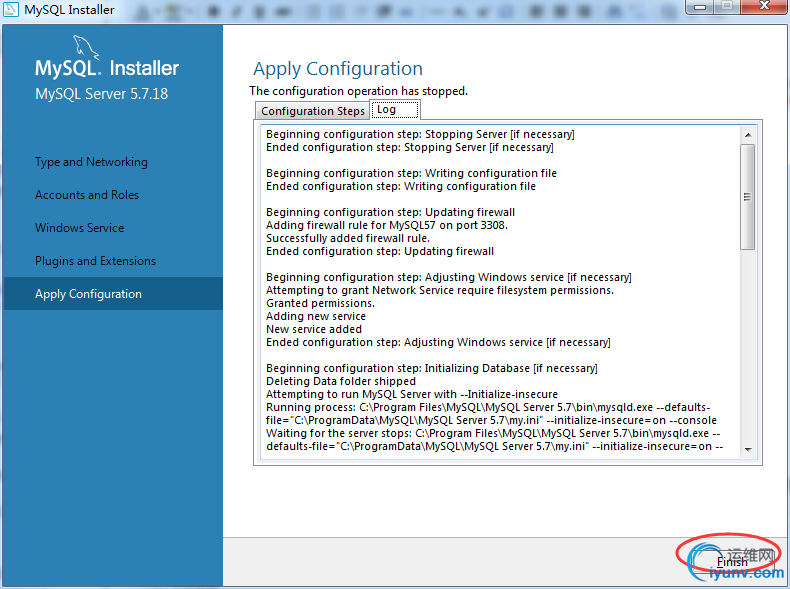Go to Accounts and Roles step
Image resolution: width=790 pixels, height=589 pixels.
87,195
